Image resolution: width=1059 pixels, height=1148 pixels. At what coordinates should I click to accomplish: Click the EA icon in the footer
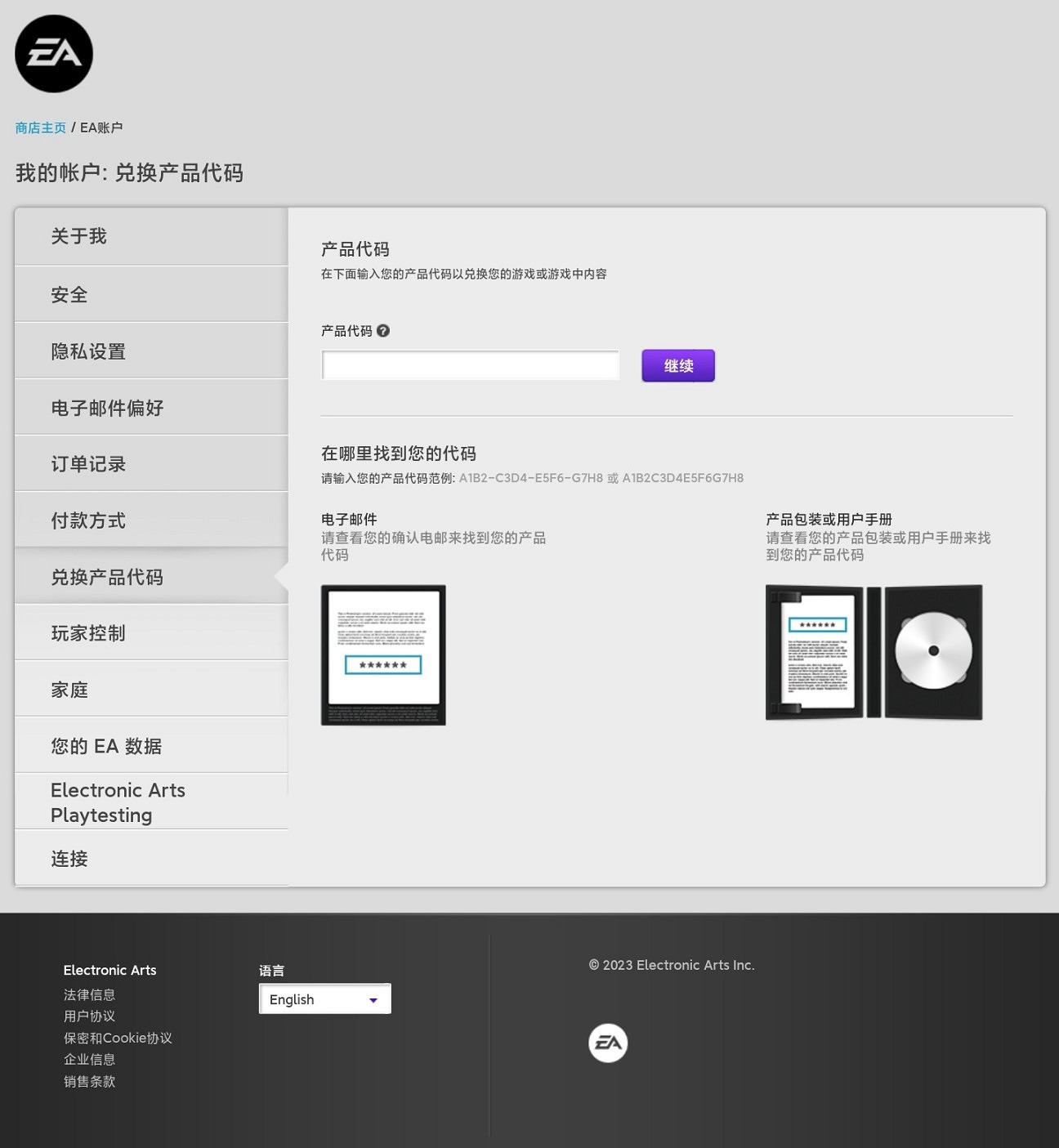(608, 1042)
